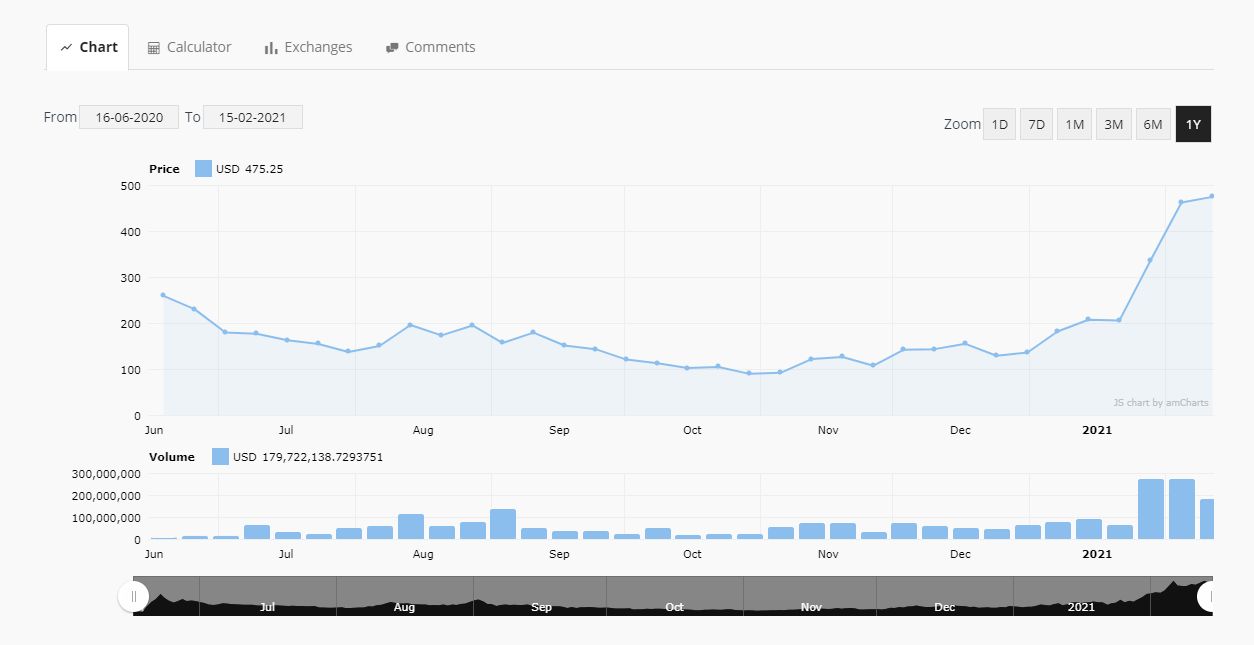
Task: Open the Comments tab
Action: tap(430, 46)
